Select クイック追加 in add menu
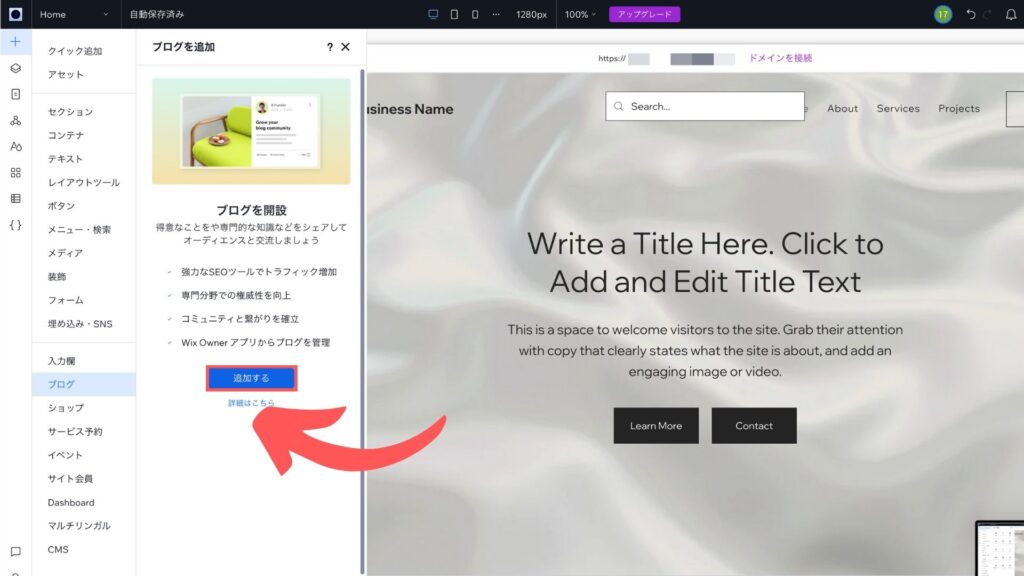 tap(74, 51)
